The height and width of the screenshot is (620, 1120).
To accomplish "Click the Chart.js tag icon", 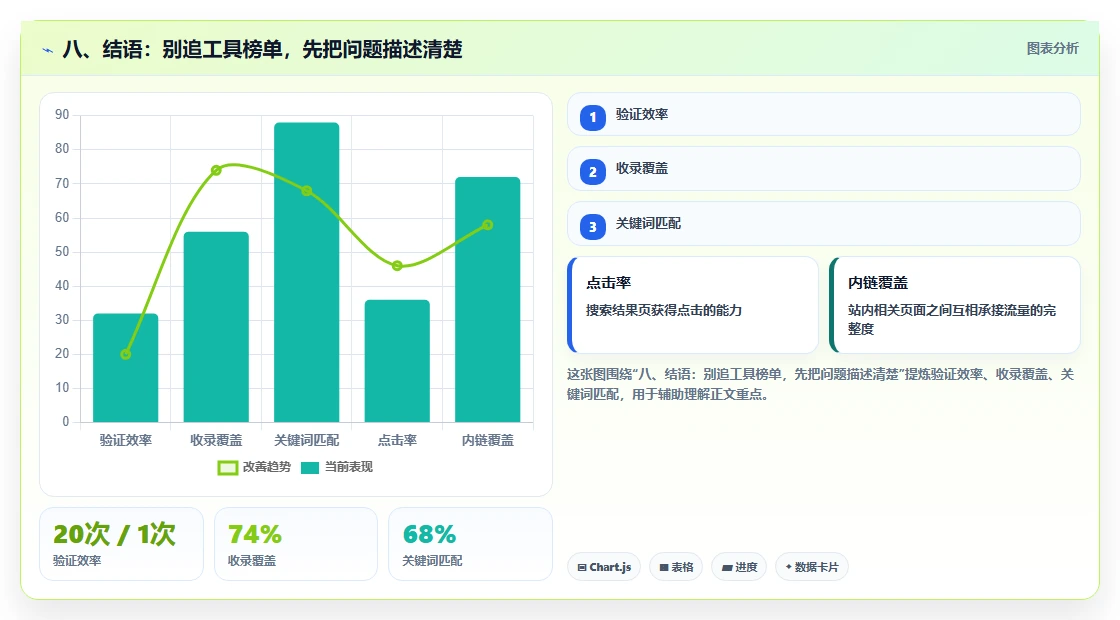I will coord(582,567).
